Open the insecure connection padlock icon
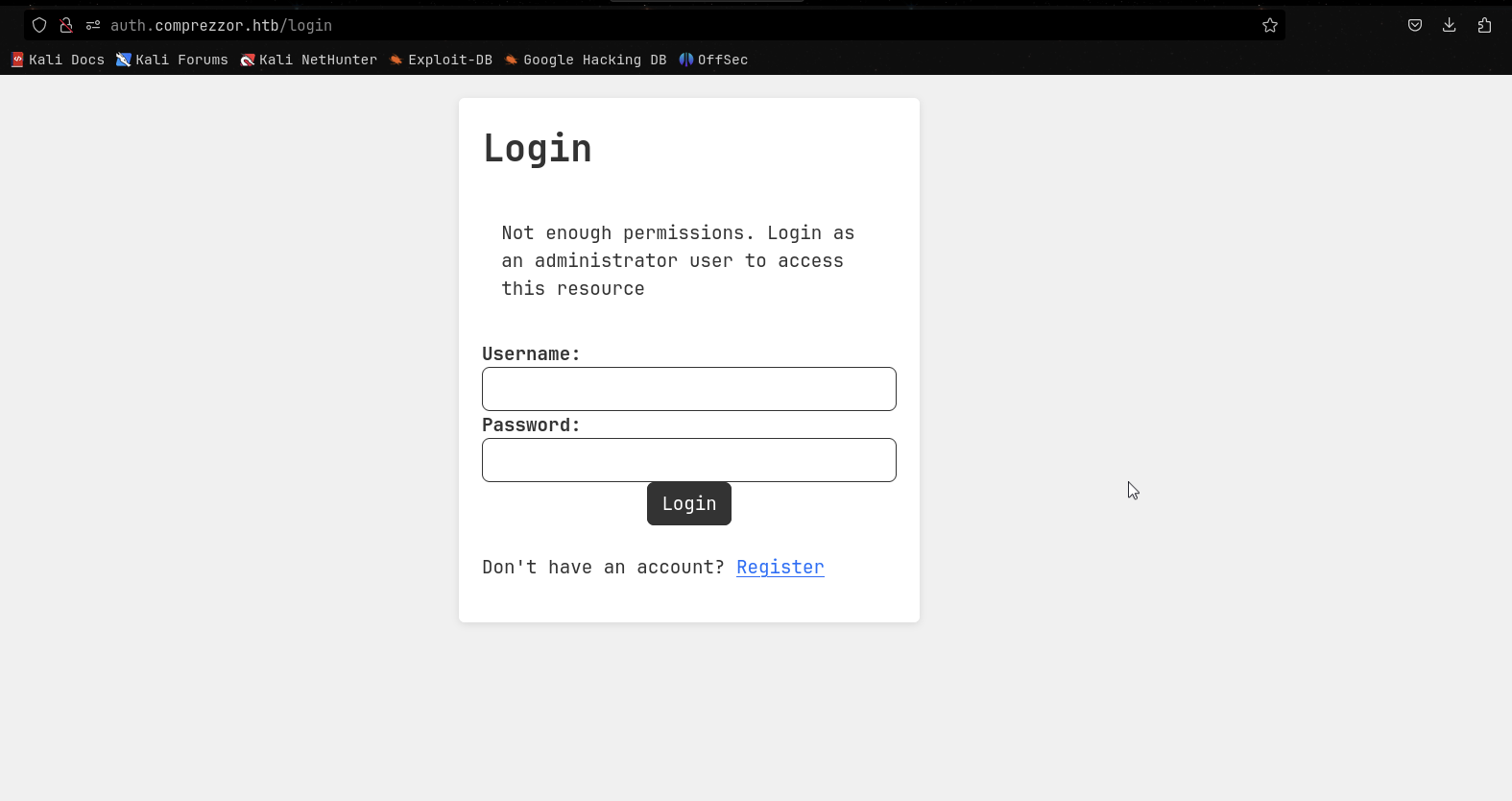This screenshot has height=801, width=1512. pyautogui.click(x=66, y=26)
